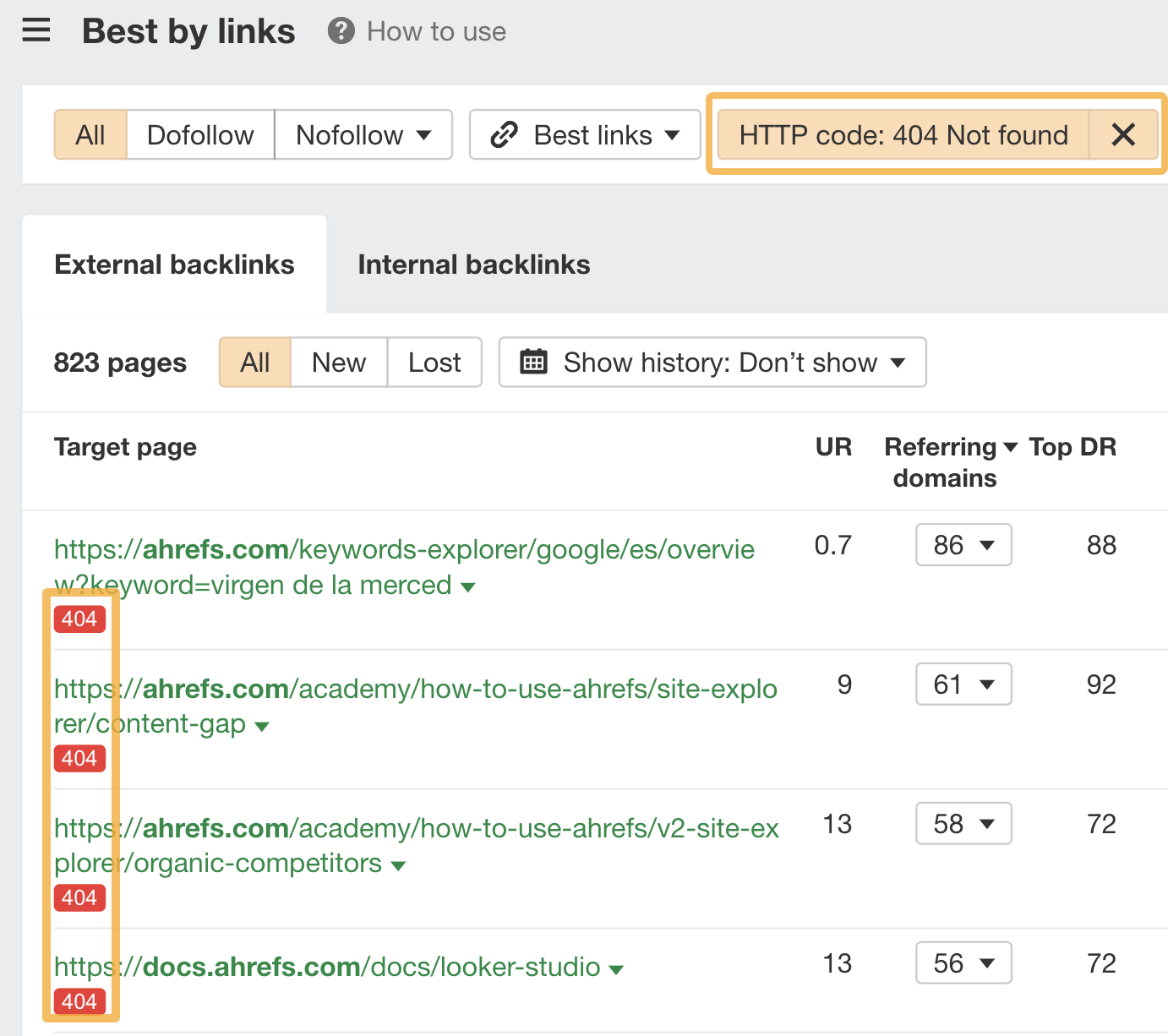Switch to the Internal backlinks tab
This screenshot has height=1036, width=1168.
click(x=473, y=264)
